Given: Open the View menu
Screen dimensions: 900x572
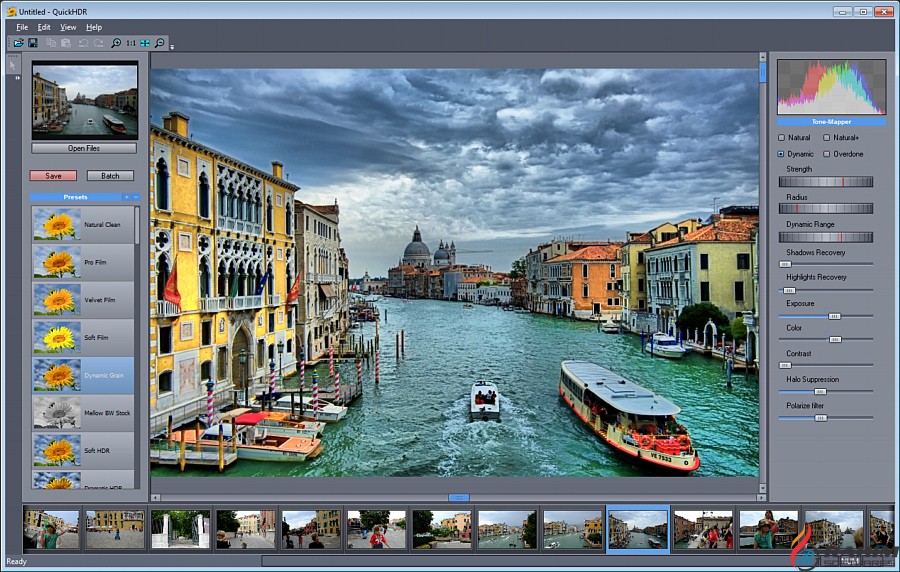Looking at the screenshot, I should click(x=68, y=27).
